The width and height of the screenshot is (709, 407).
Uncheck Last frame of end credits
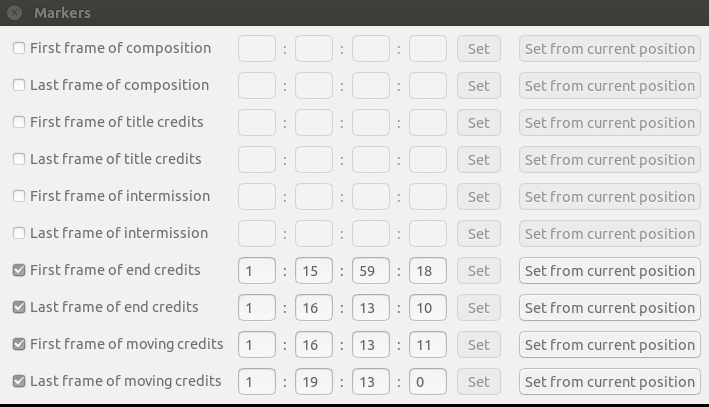click(19, 307)
